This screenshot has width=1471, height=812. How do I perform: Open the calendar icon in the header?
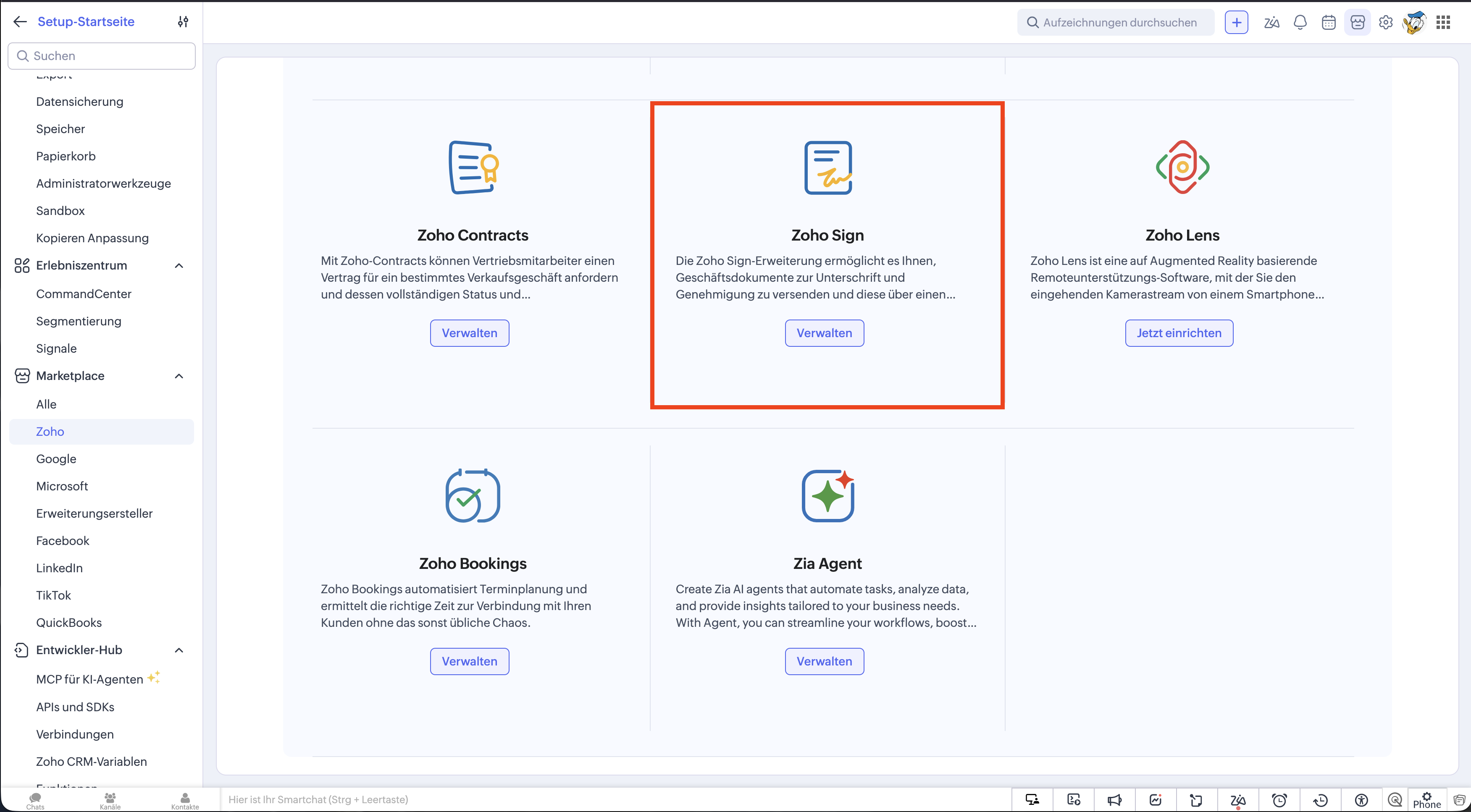1329,22
